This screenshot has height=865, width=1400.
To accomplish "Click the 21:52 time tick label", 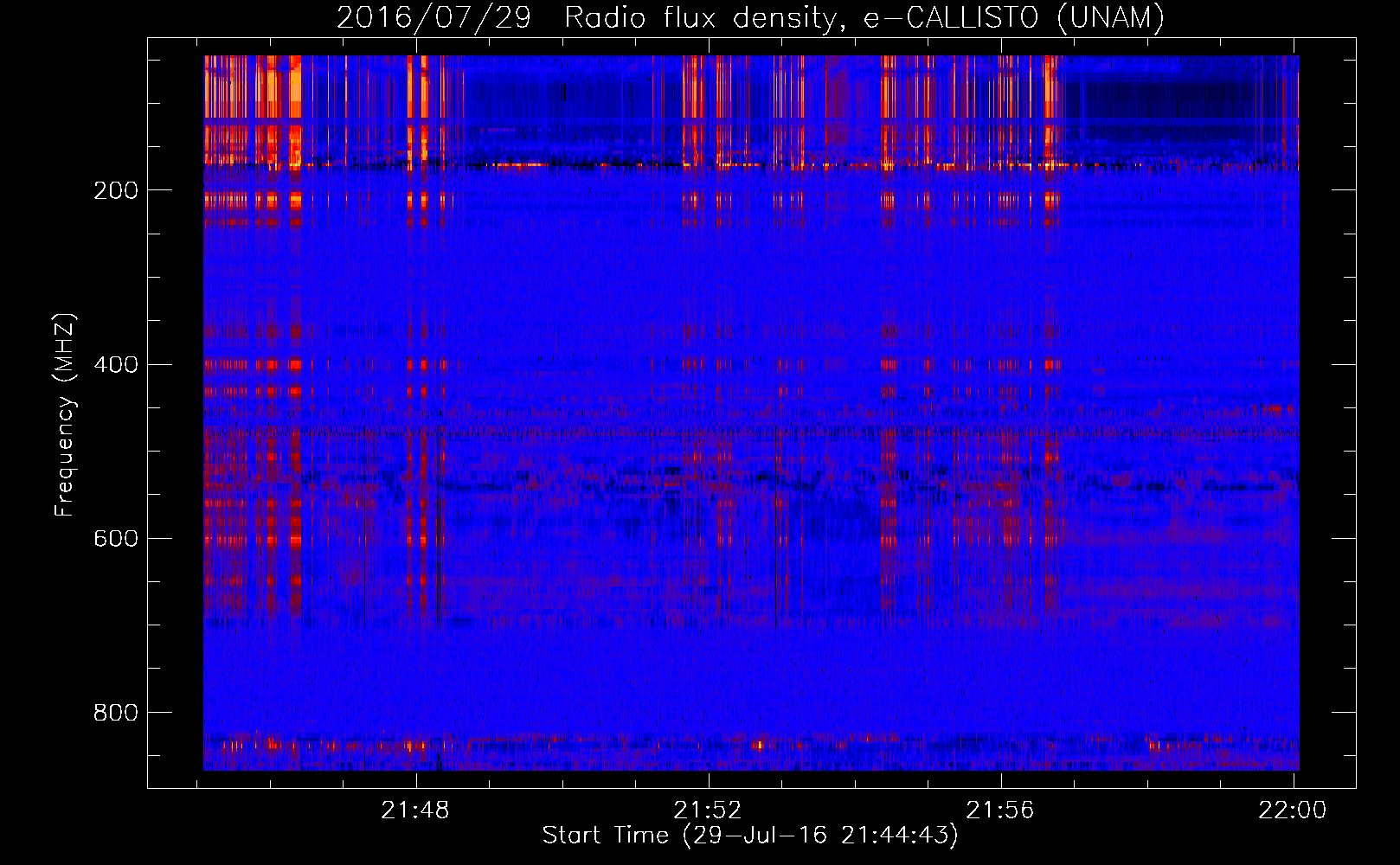I will tap(708, 811).
